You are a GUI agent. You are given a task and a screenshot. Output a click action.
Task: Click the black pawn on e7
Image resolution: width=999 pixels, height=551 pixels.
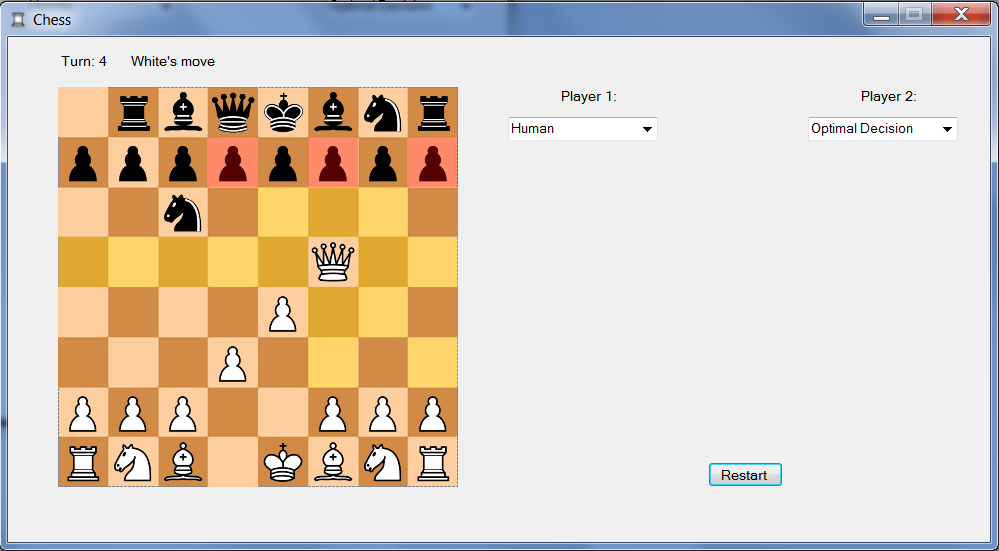[x=283, y=162]
